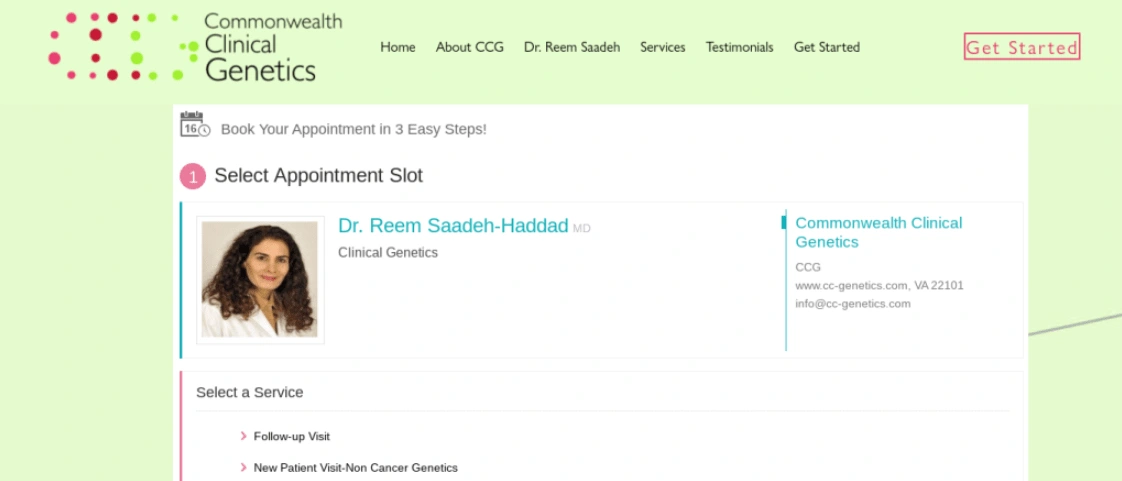The image size is (1122, 481).
Task: Click the calendar clock booking icon
Action: coord(195,124)
